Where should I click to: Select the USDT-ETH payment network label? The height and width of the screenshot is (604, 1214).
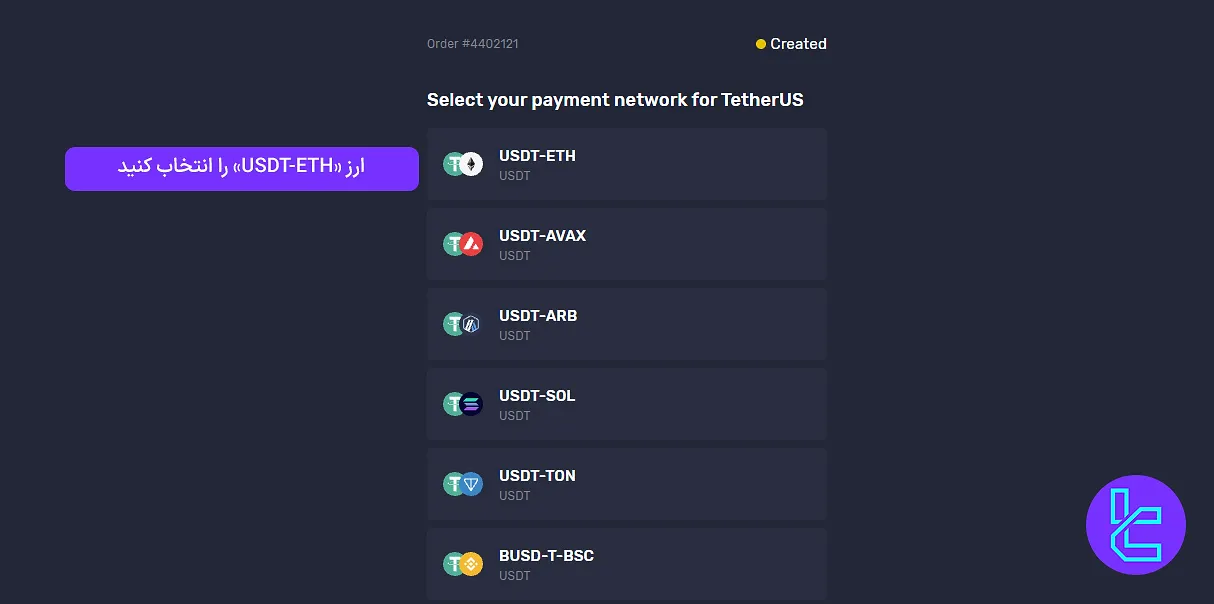point(537,156)
